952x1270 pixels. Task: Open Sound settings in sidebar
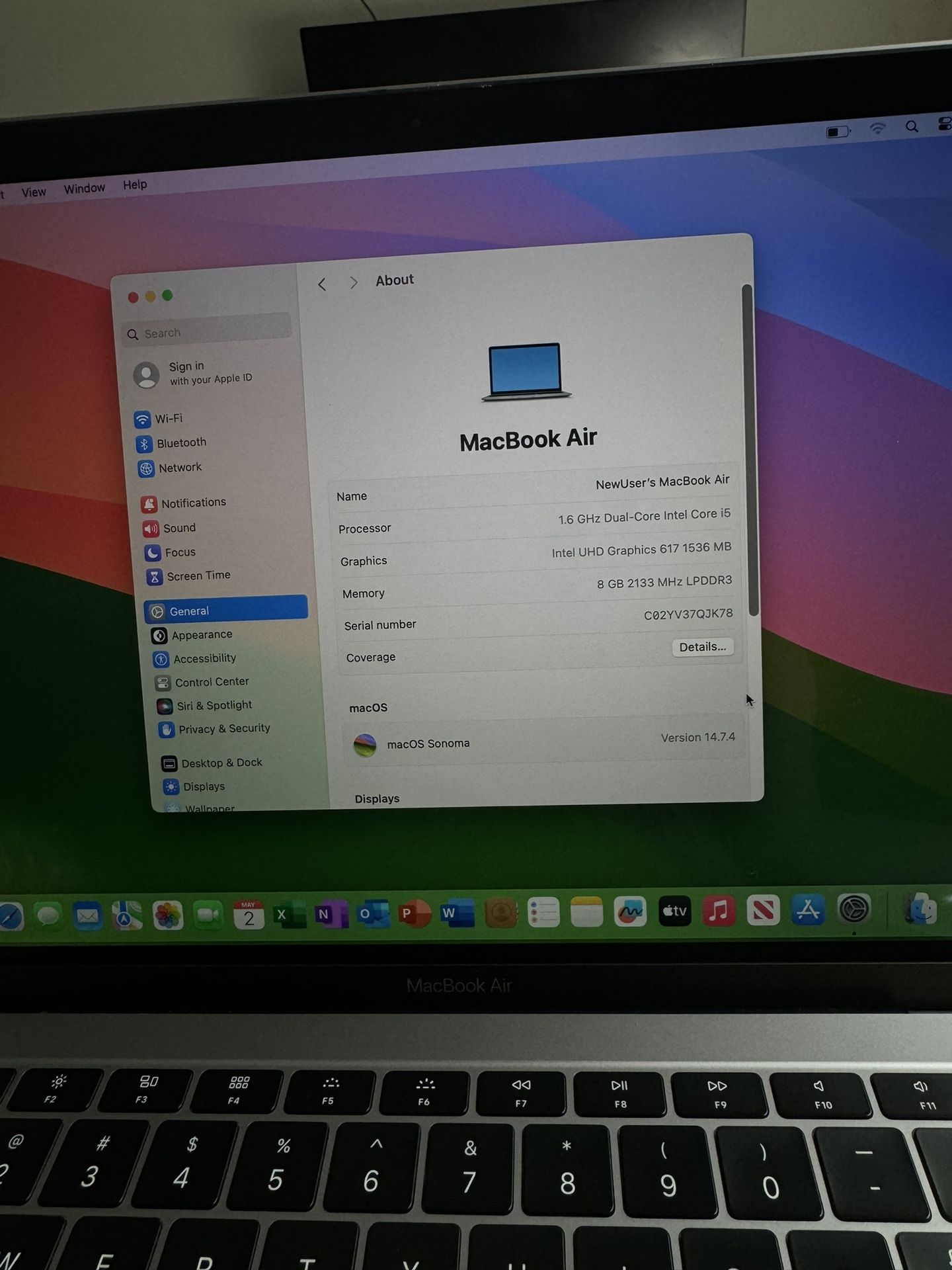[169, 529]
